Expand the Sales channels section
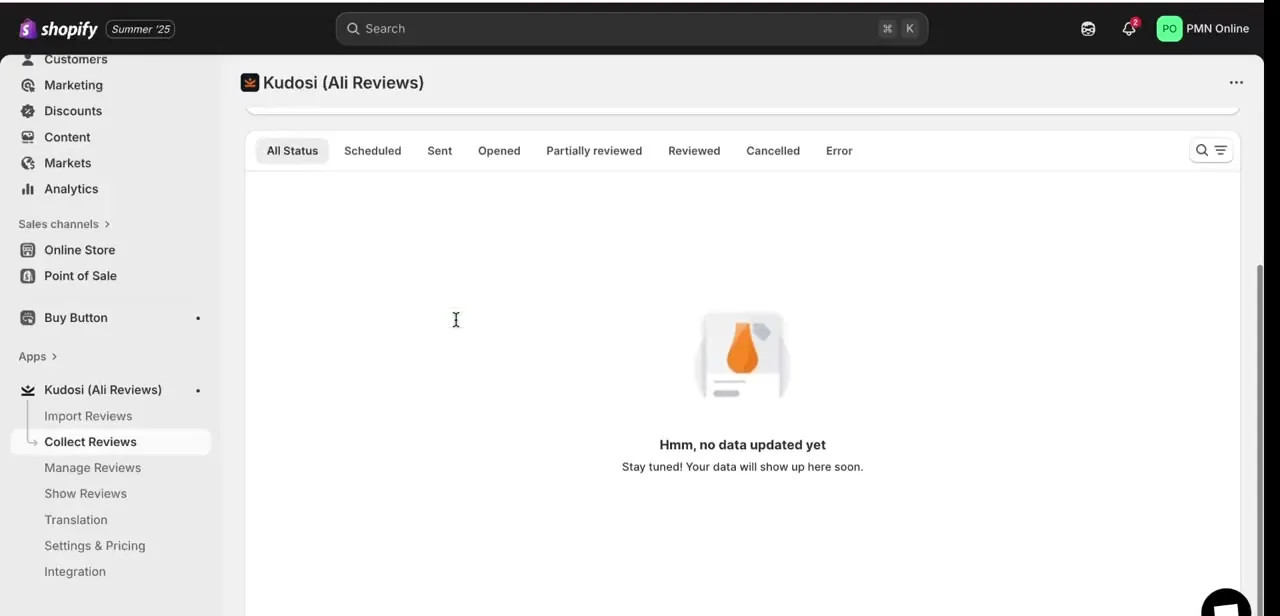 point(64,224)
